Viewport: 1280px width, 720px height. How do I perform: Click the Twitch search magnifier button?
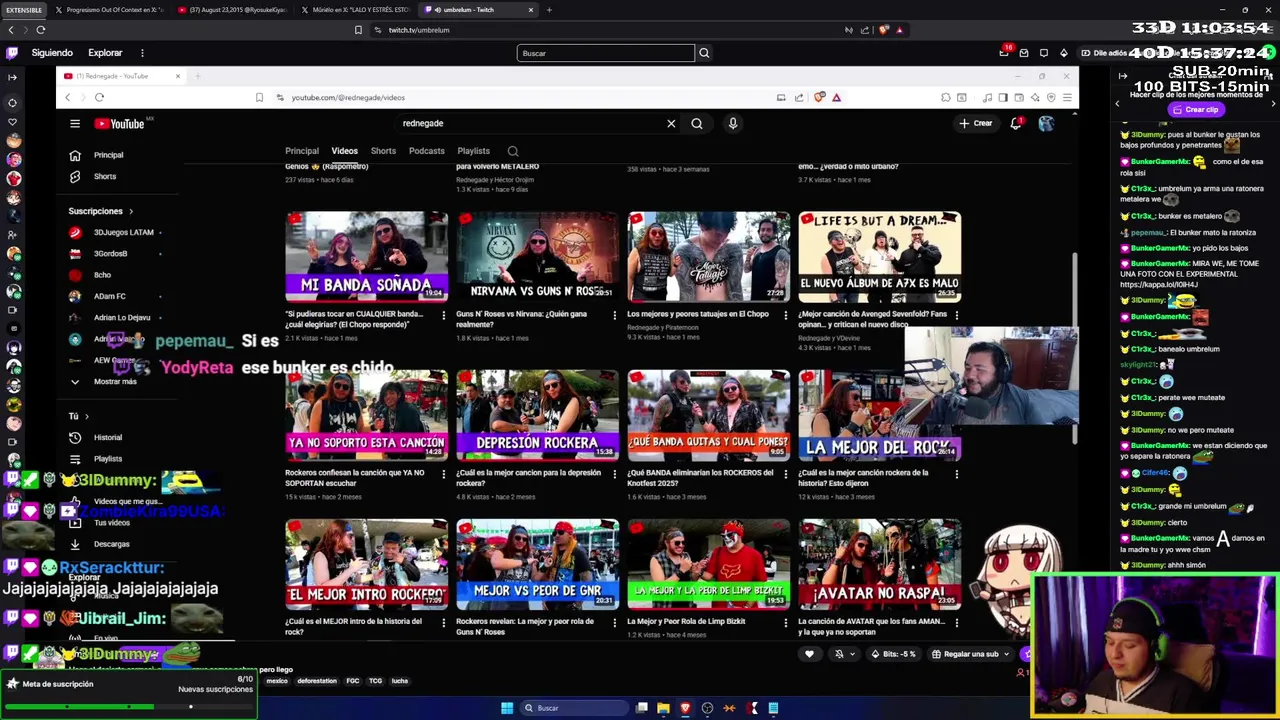point(704,53)
